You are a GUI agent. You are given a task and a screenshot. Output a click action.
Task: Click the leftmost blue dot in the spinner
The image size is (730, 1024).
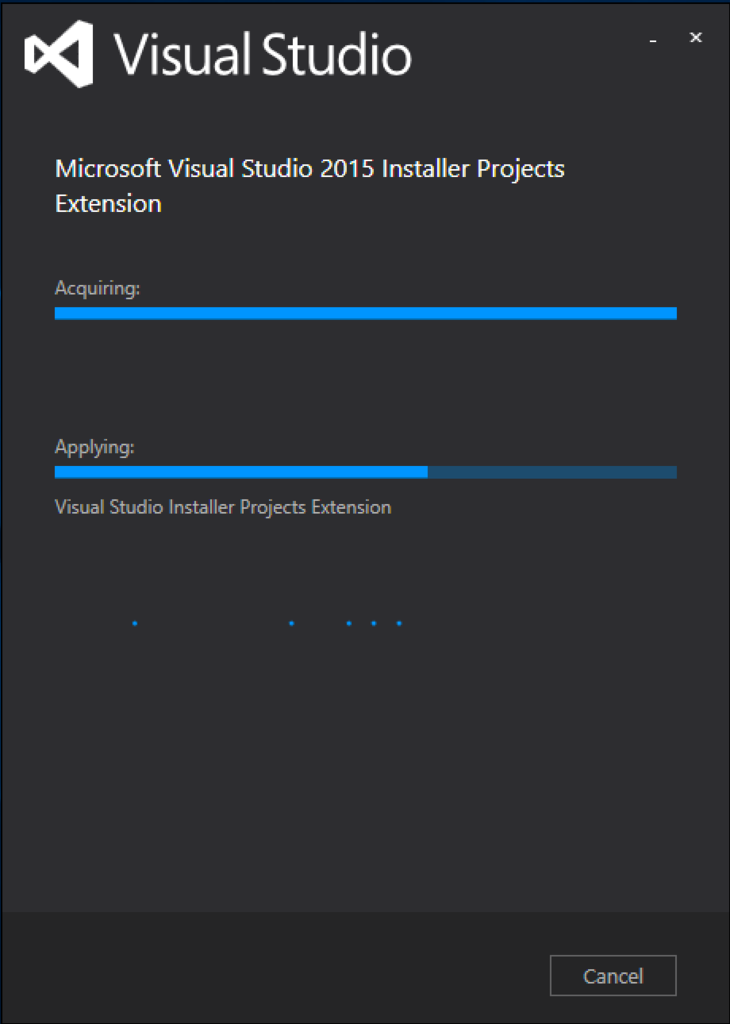tap(135, 622)
